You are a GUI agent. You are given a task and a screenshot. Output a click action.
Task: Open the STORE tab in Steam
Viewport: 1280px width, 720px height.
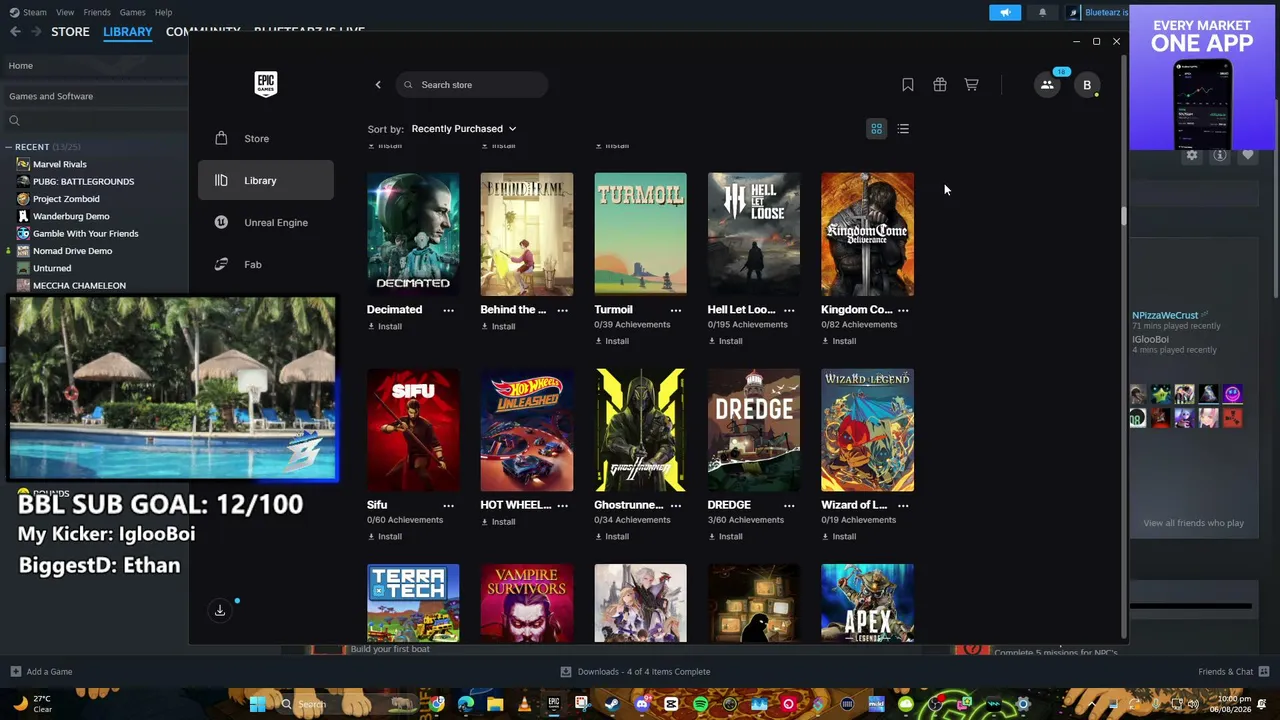(x=70, y=32)
